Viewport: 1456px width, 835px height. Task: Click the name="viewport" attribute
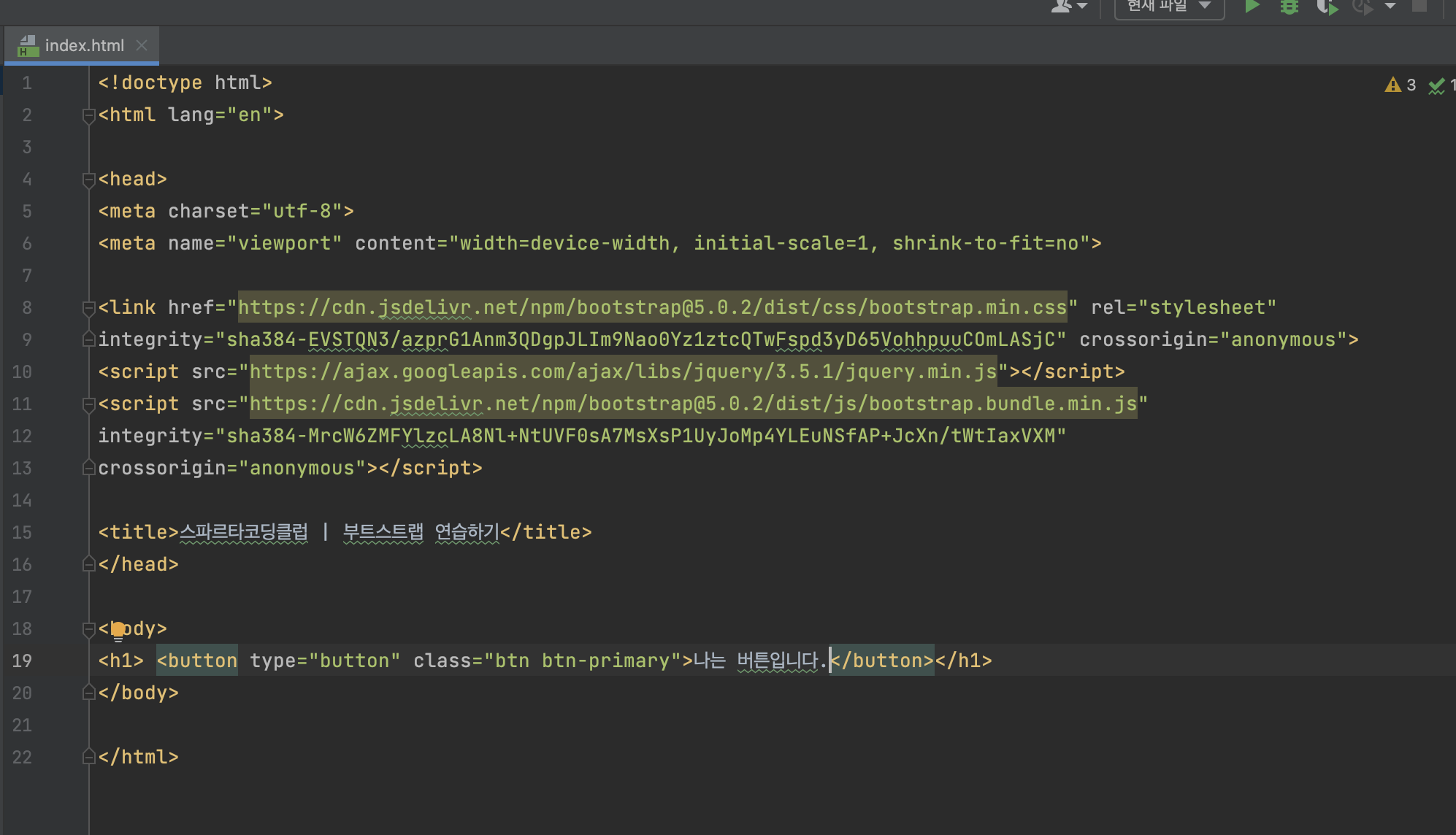point(256,243)
